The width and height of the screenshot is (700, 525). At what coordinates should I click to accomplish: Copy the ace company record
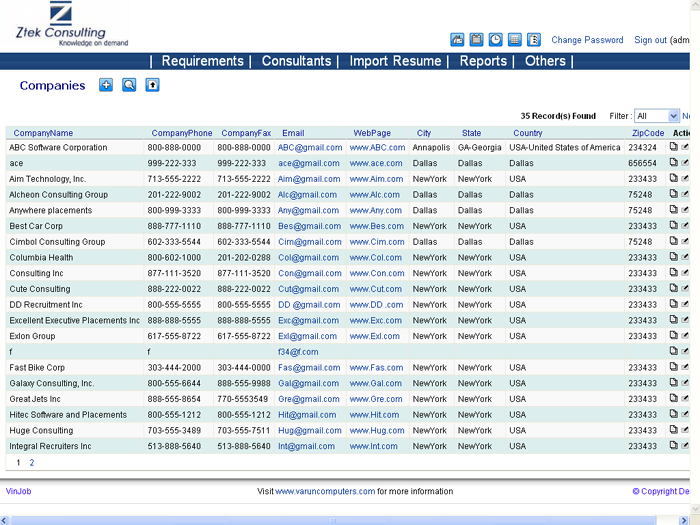674,162
